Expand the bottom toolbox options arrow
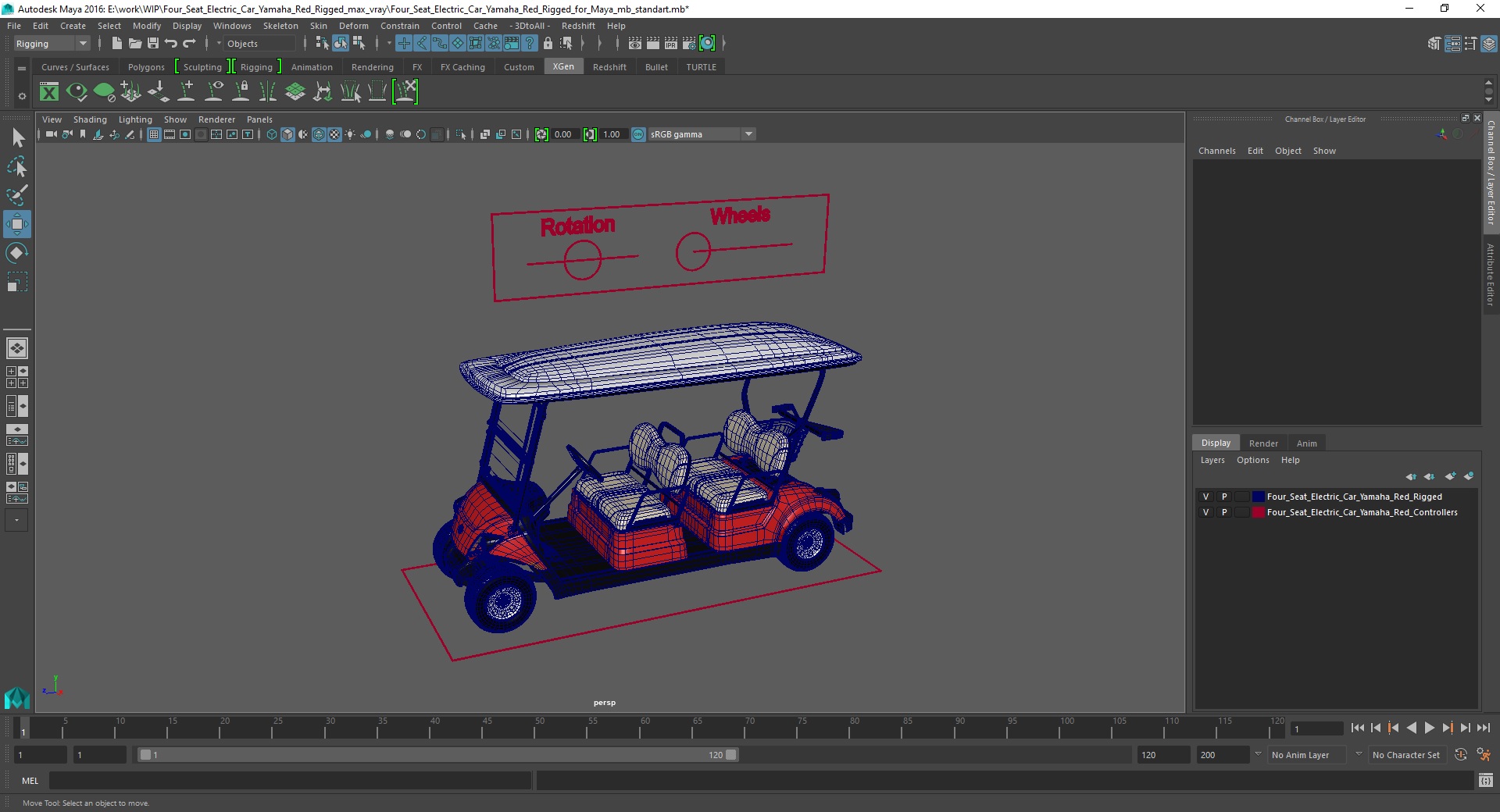This screenshot has width=1500, height=812. coord(17,520)
